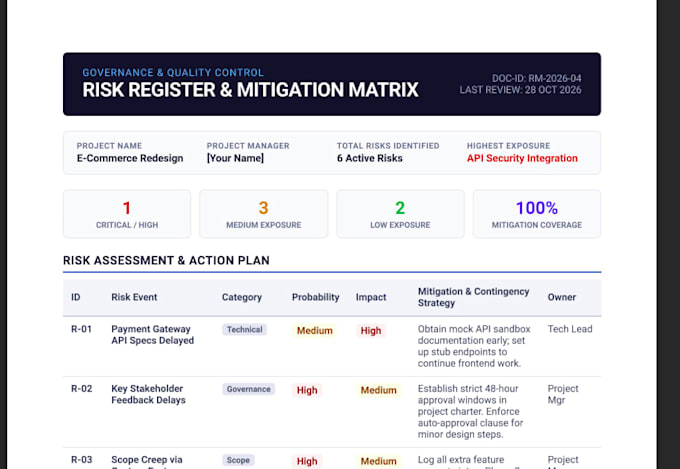Click the 'Scope' category badge
The width and height of the screenshot is (680, 469).
pyautogui.click(x=238, y=460)
